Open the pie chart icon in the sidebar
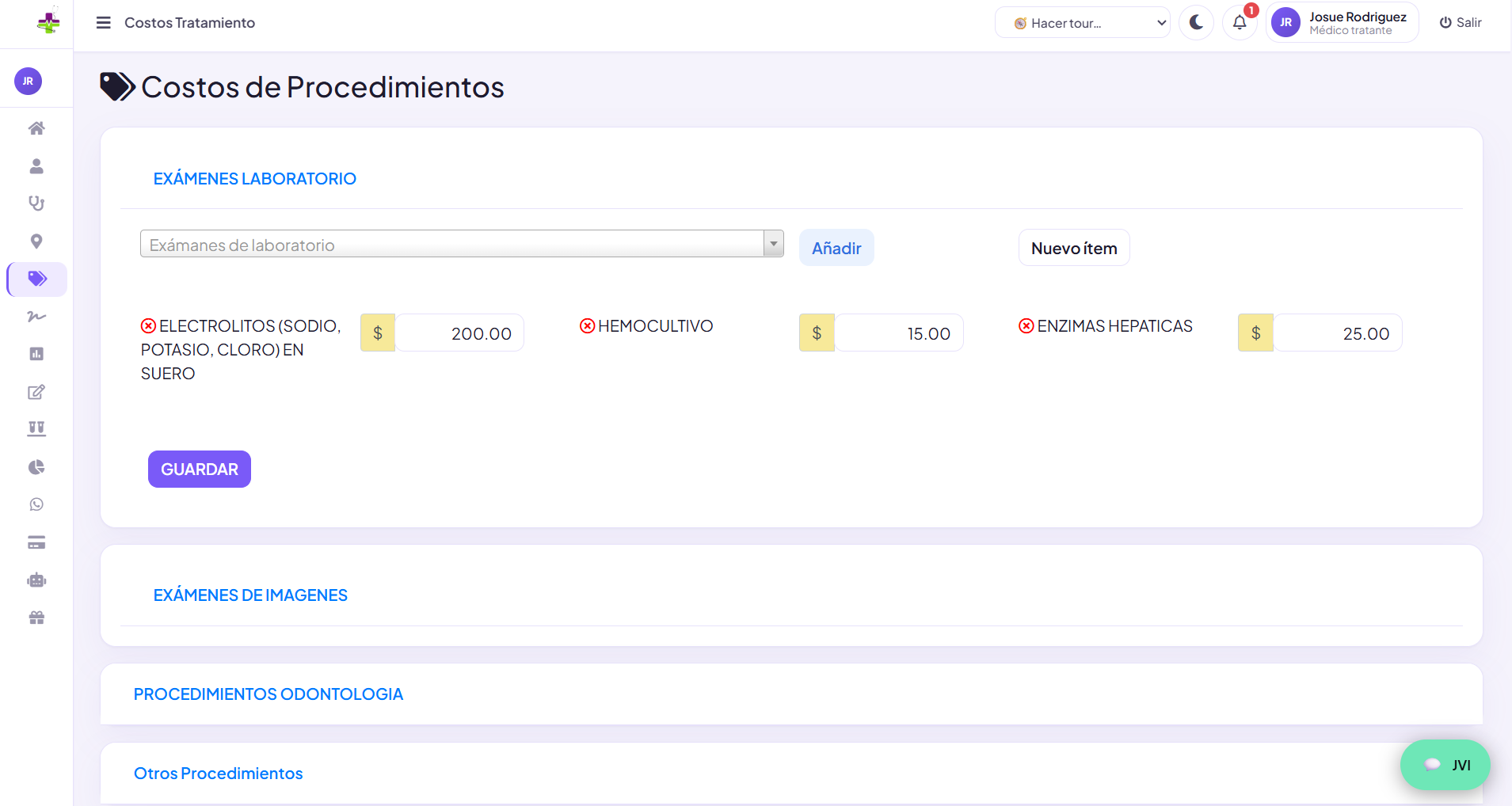 tap(36, 467)
